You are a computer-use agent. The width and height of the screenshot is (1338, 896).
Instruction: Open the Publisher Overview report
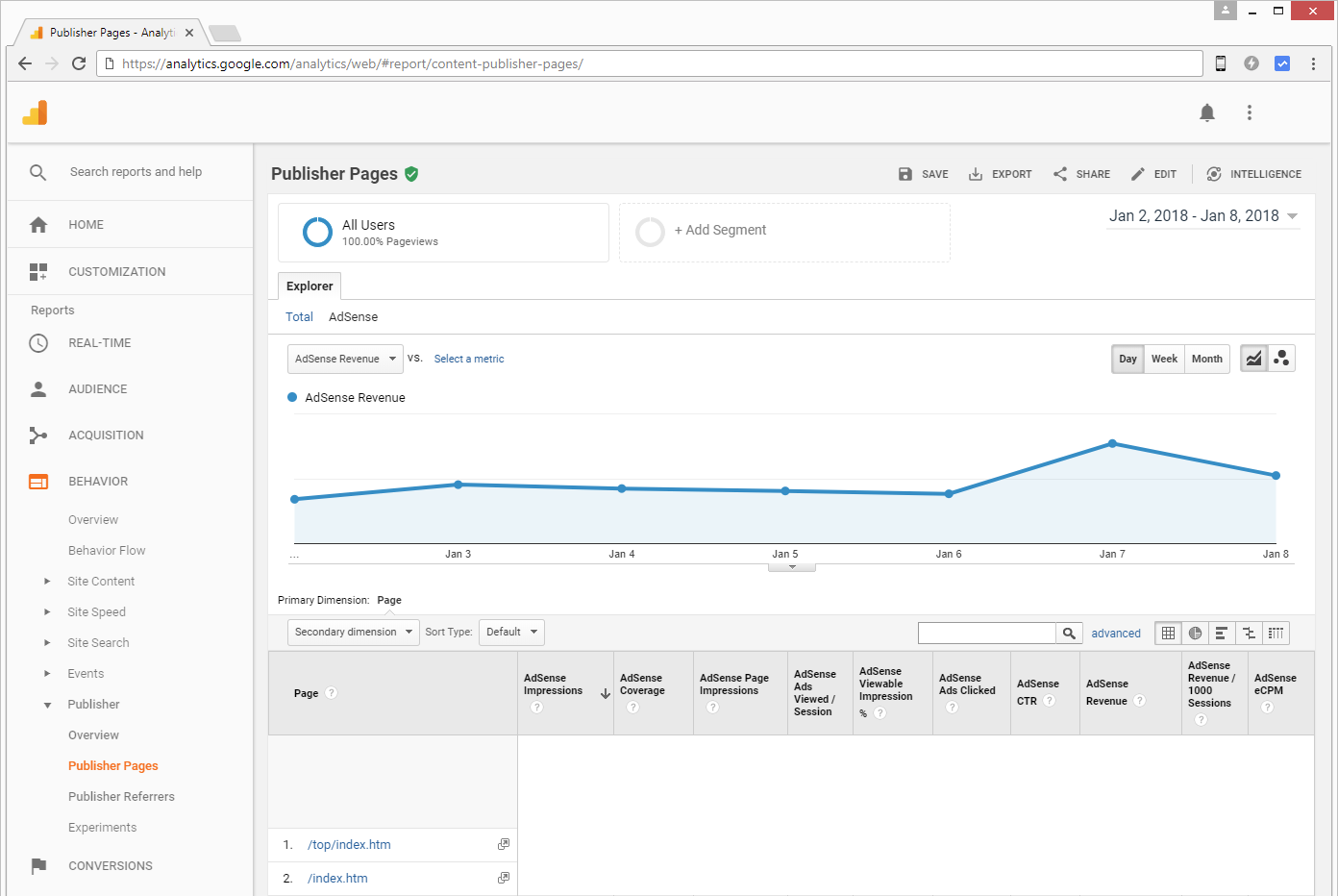click(x=93, y=735)
